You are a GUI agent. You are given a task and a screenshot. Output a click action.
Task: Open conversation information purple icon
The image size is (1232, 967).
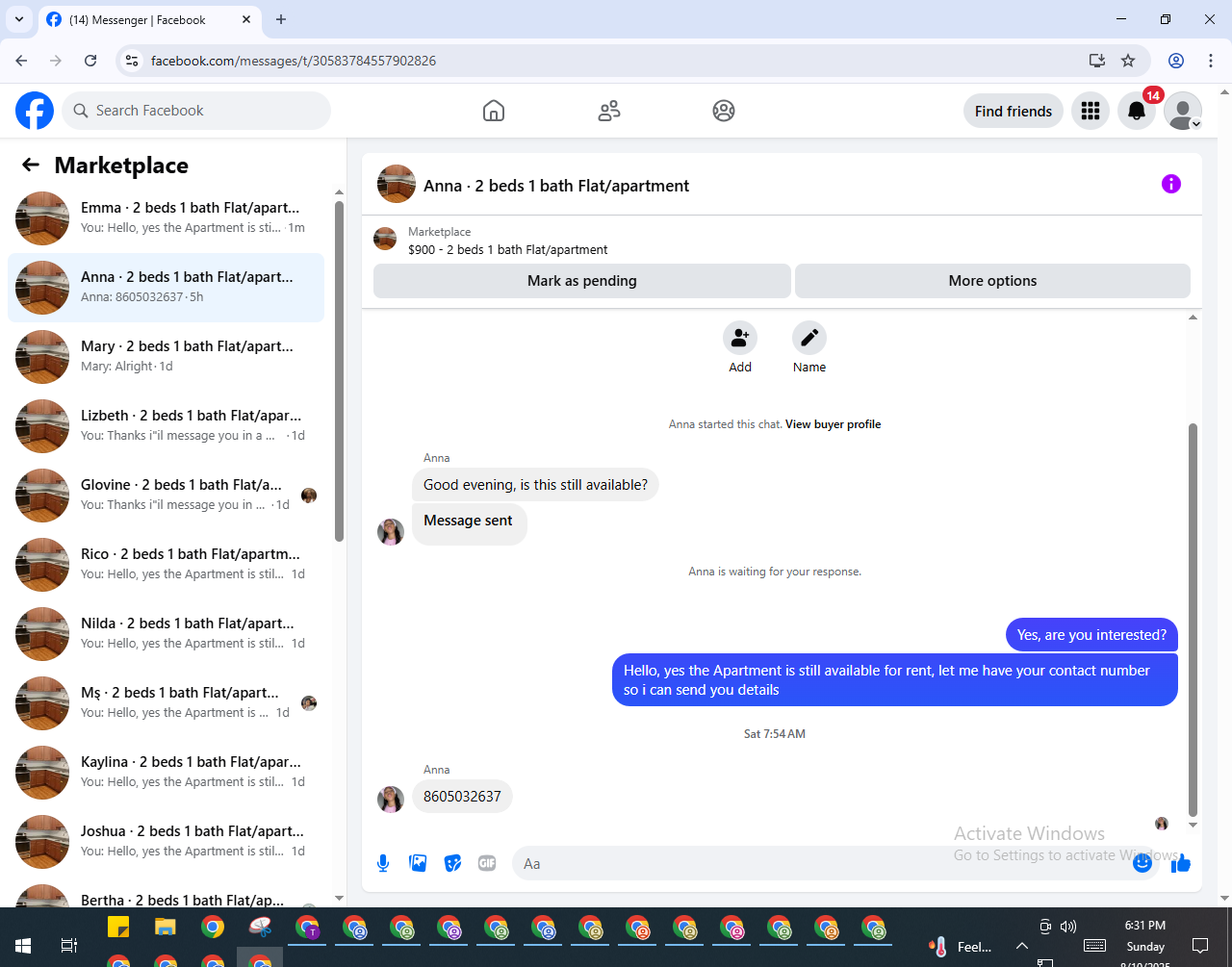pos(1171,184)
